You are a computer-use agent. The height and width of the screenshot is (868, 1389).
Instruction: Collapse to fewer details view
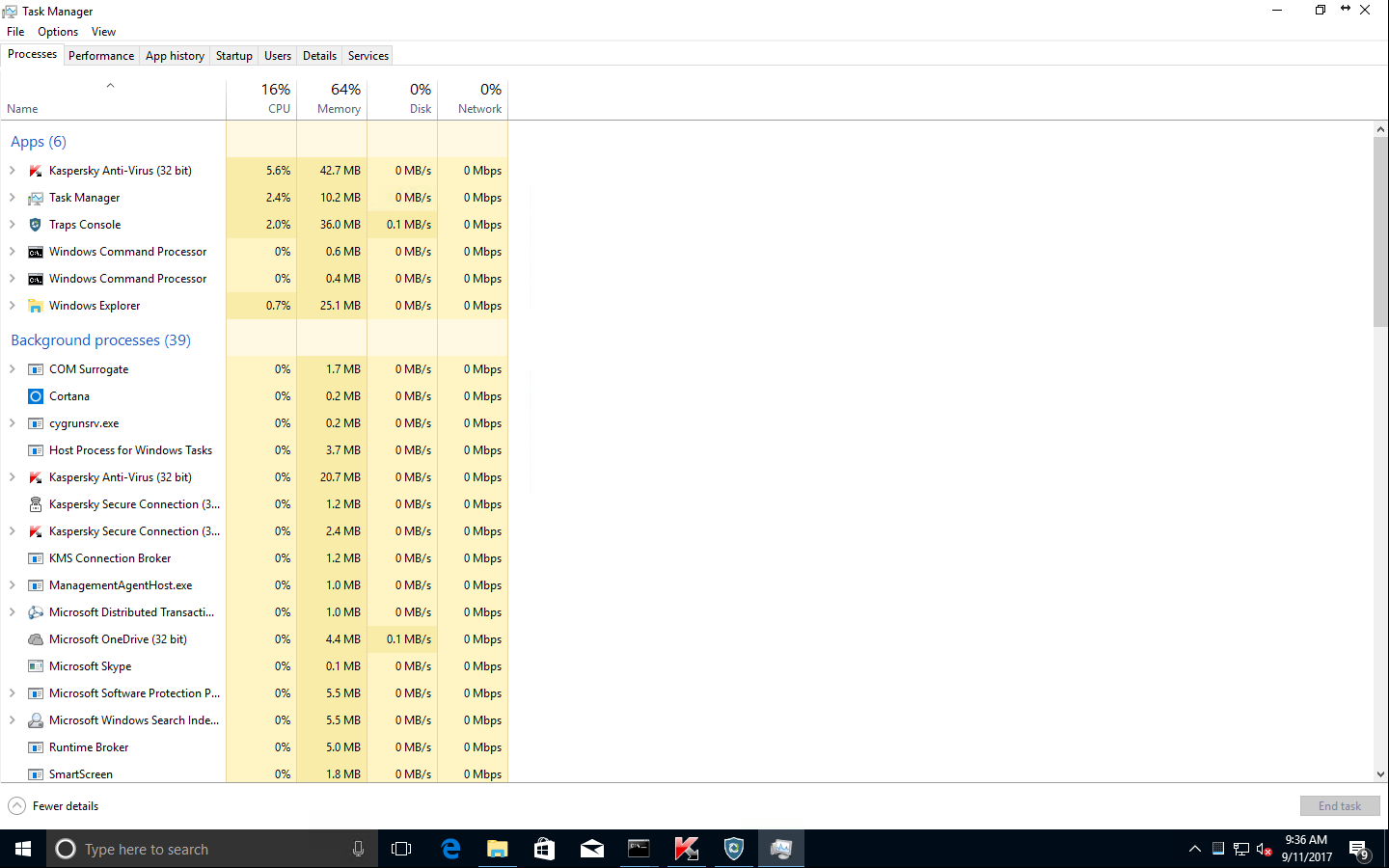[53, 806]
